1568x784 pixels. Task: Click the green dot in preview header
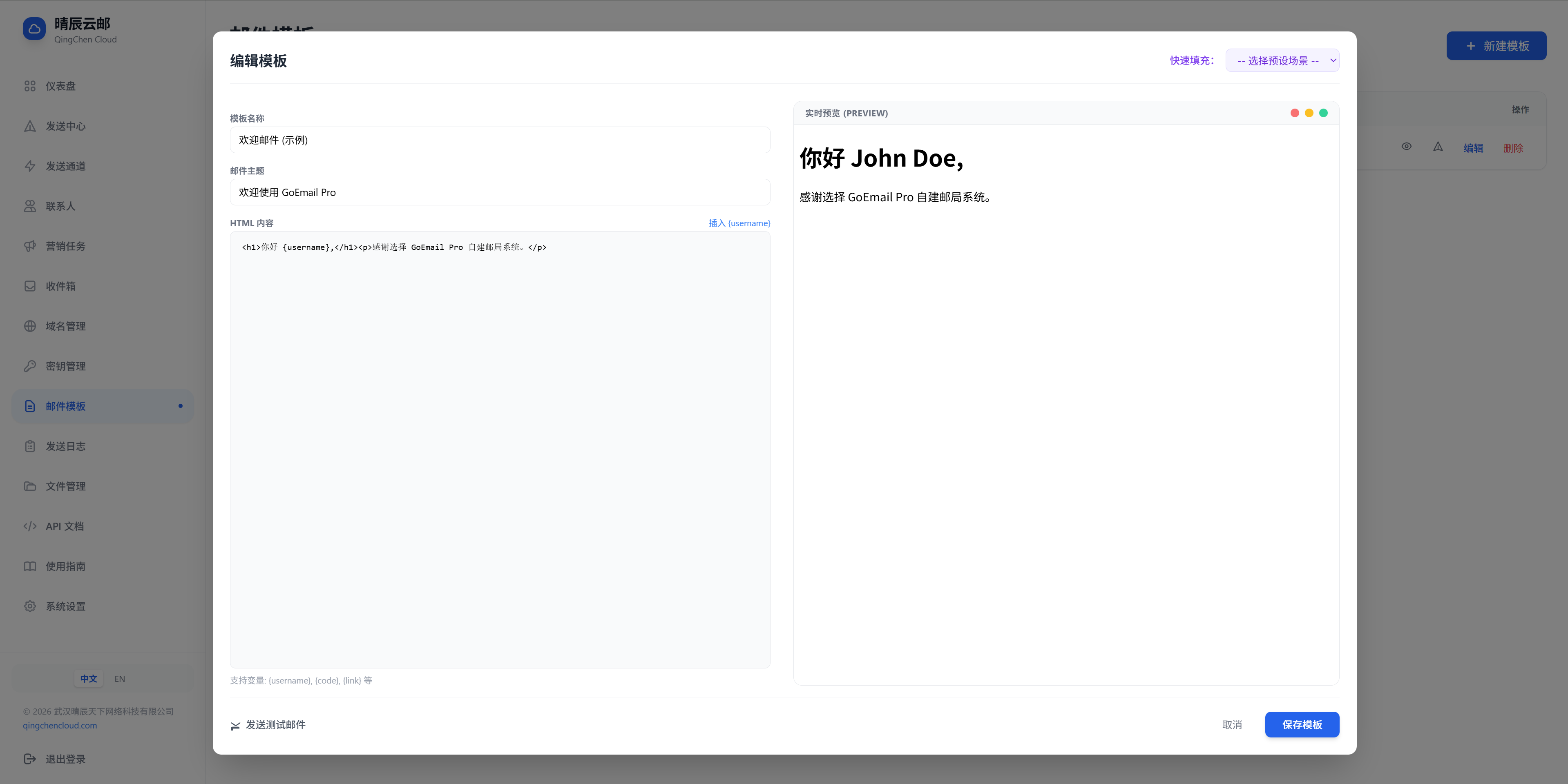(x=1323, y=113)
